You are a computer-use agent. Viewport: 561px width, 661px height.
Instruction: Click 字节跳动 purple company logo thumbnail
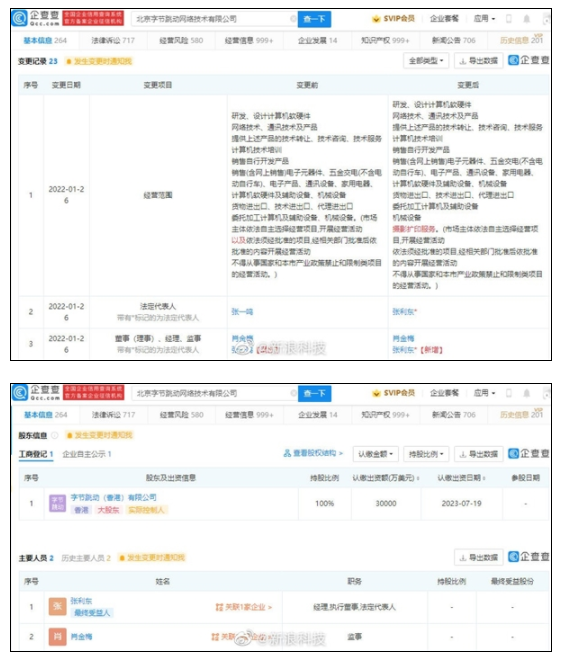coord(57,503)
